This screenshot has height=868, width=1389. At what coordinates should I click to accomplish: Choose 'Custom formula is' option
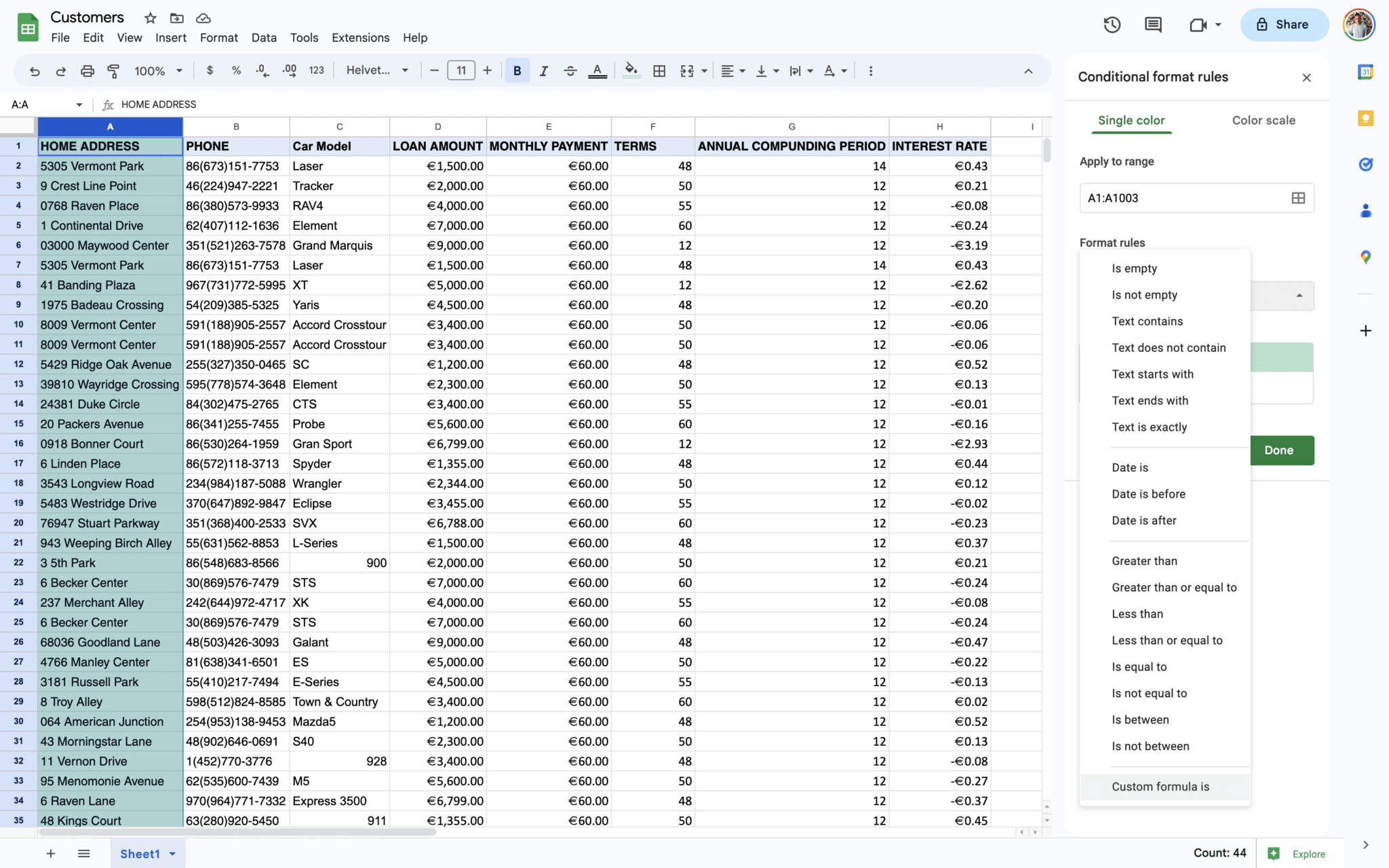(1160, 787)
